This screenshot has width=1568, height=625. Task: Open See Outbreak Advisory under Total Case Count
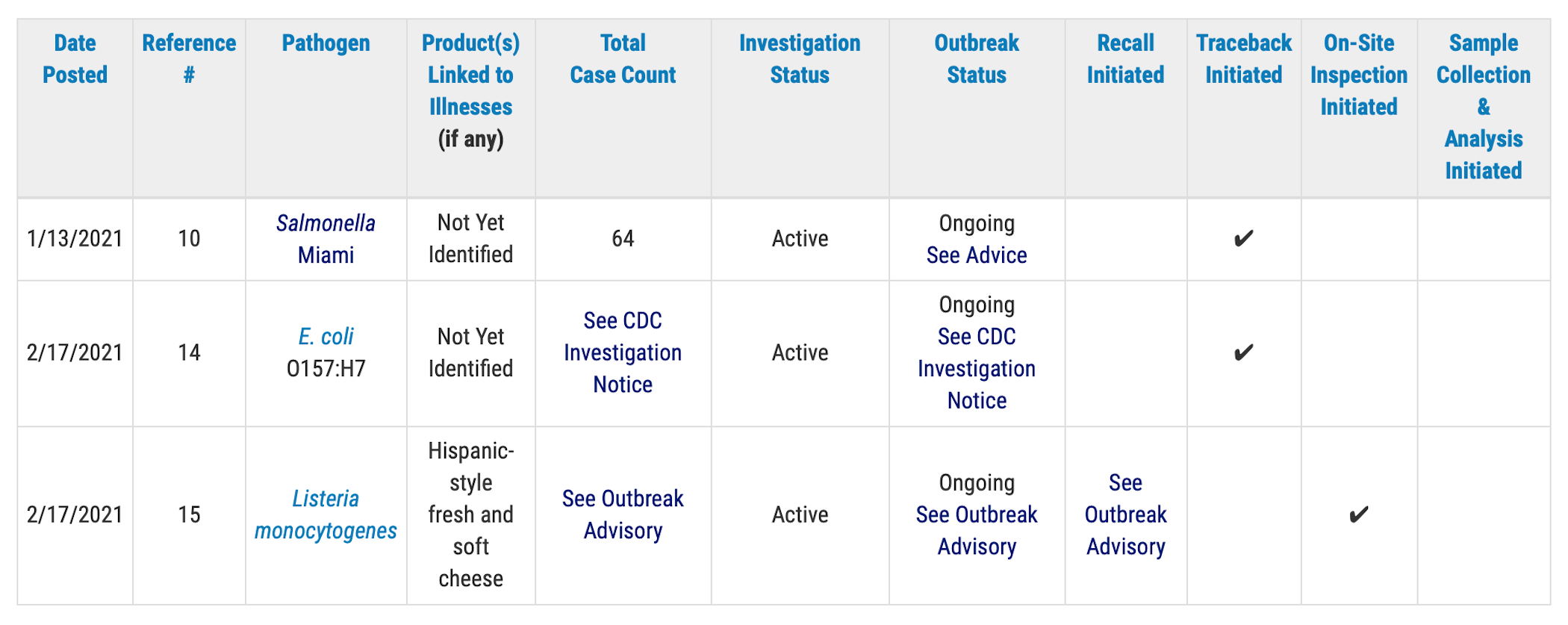point(623,514)
